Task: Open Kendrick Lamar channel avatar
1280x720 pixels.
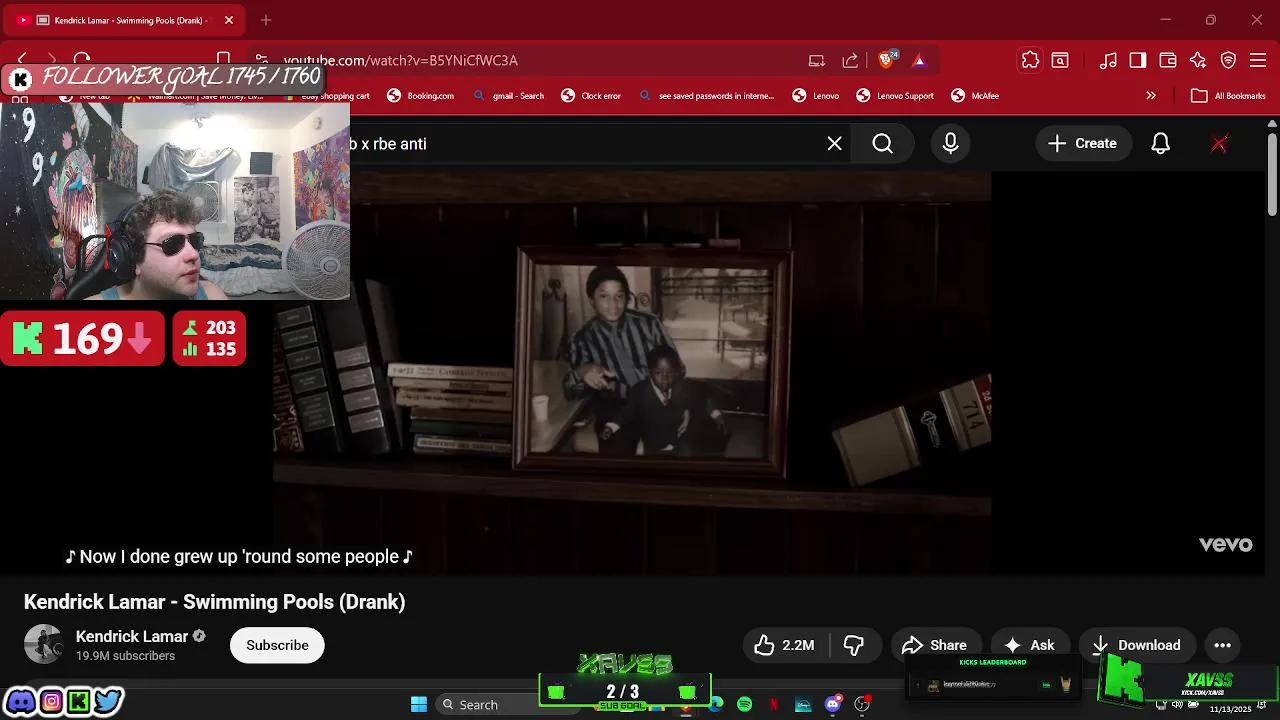Action: (44, 645)
